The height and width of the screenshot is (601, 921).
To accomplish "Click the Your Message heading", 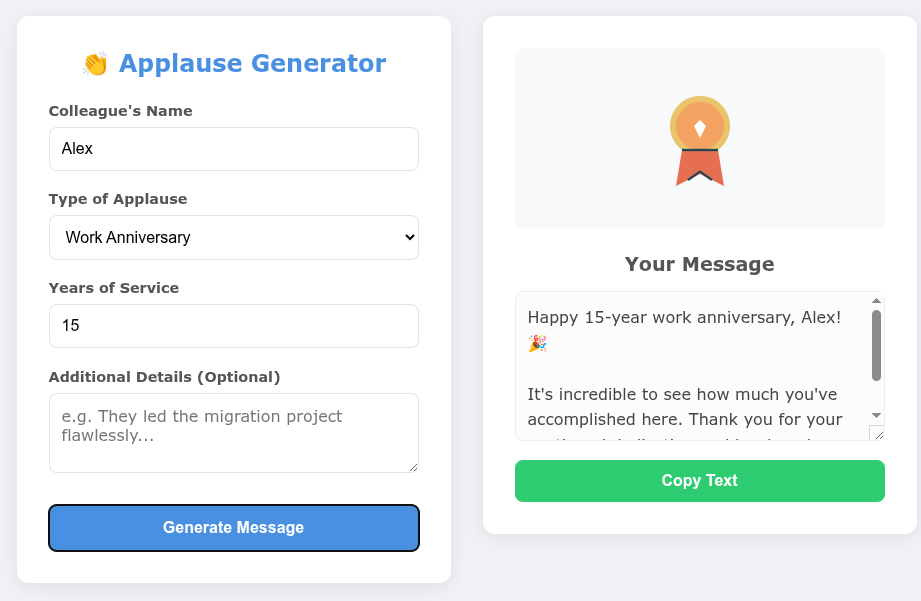I will point(699,264).
